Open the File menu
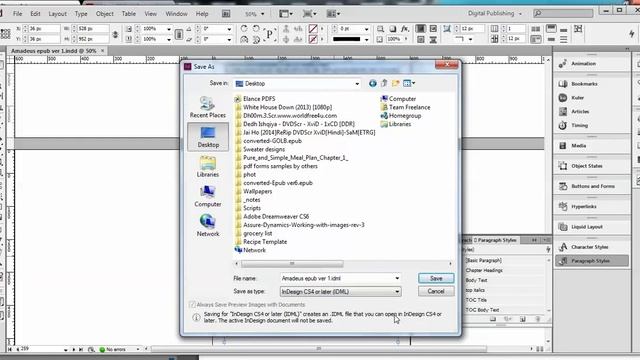Viewport: 640px width, 360px height. [x=18, y=13]
